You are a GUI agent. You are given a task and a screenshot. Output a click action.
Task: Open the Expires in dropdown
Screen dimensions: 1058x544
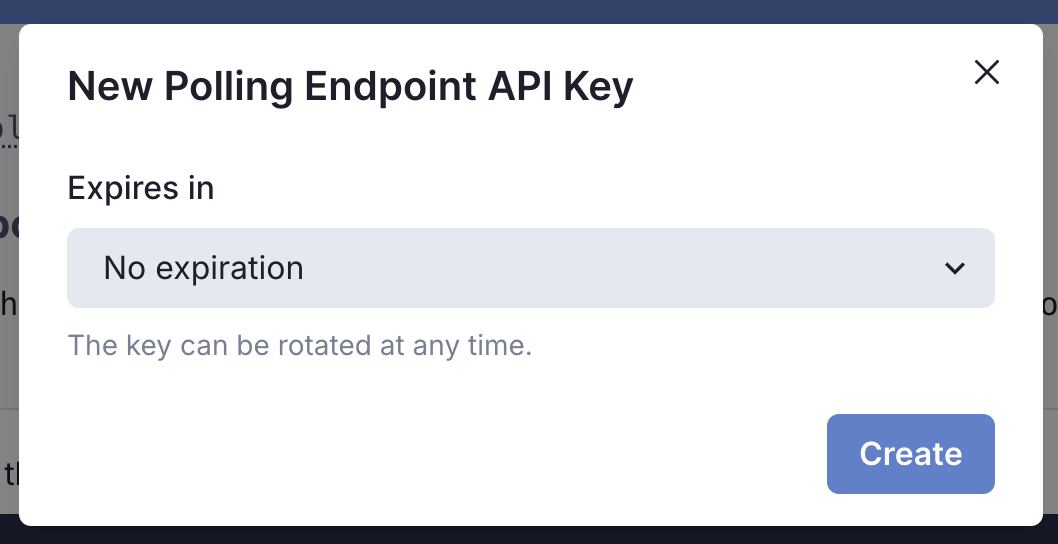[x=530, y=268]
